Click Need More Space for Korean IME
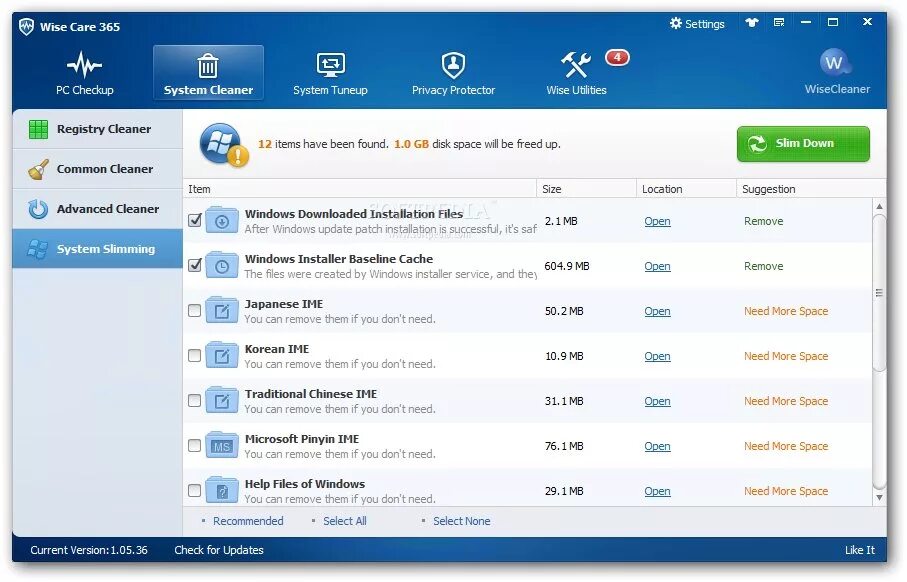 [x=786, y=356]
